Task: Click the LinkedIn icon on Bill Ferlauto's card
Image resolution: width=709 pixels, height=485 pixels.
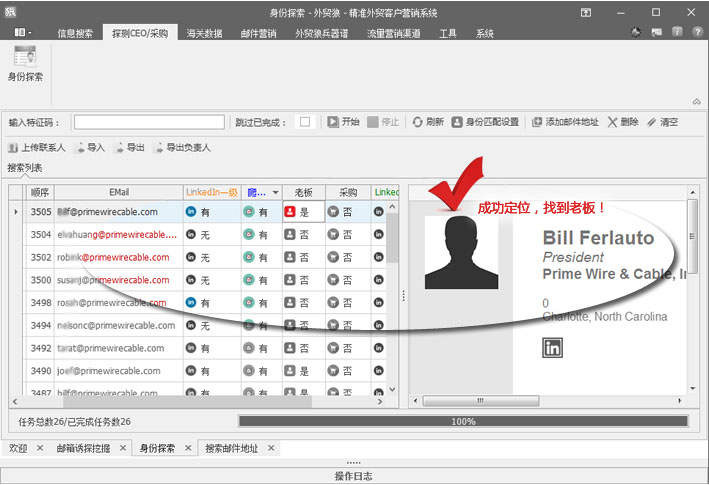Action: coord(552,348)
